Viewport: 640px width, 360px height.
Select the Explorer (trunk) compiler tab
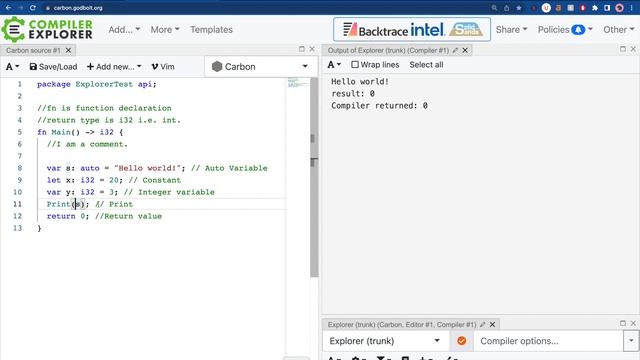(x=402, y=324)
